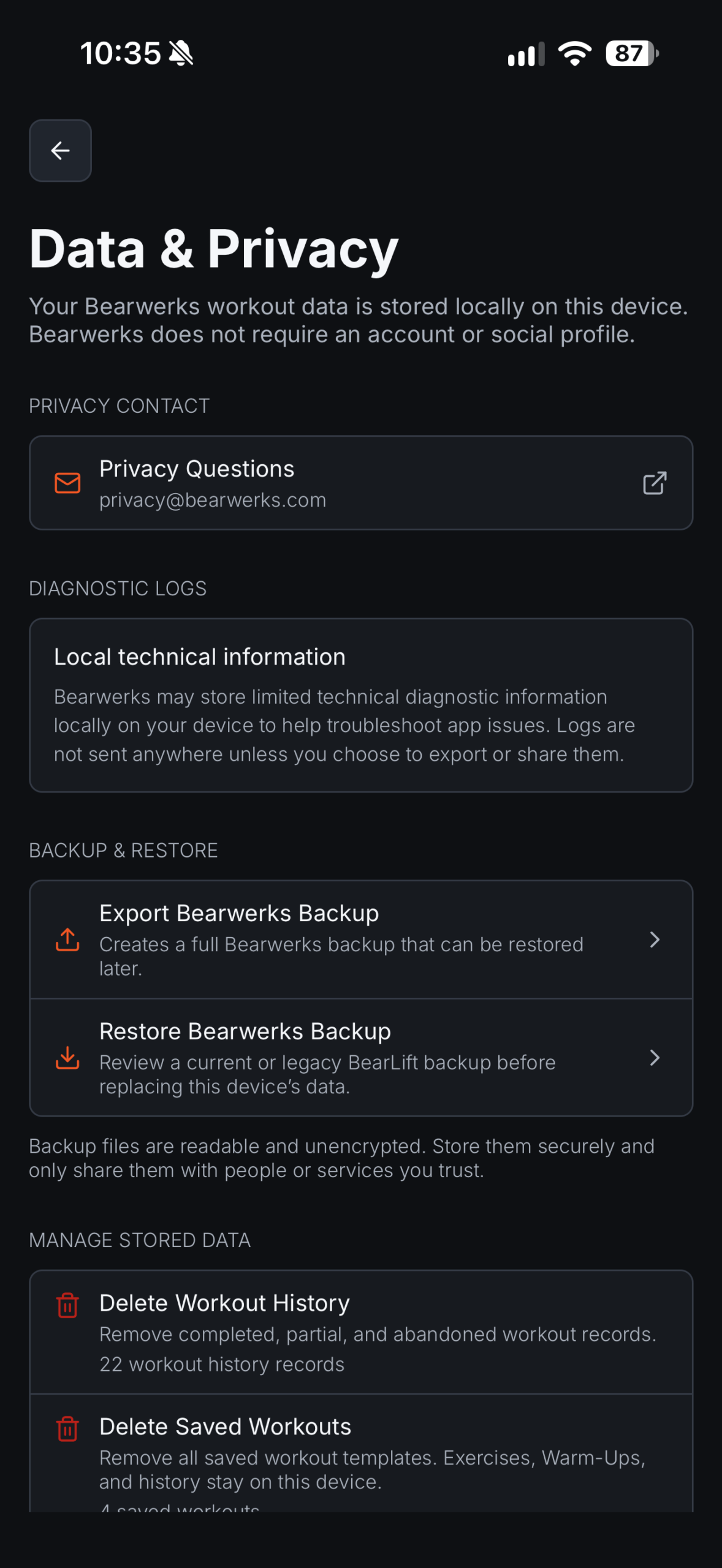
Task: Tap the privacy@bearwerks.com email address
Action: [x=213, y=500]
